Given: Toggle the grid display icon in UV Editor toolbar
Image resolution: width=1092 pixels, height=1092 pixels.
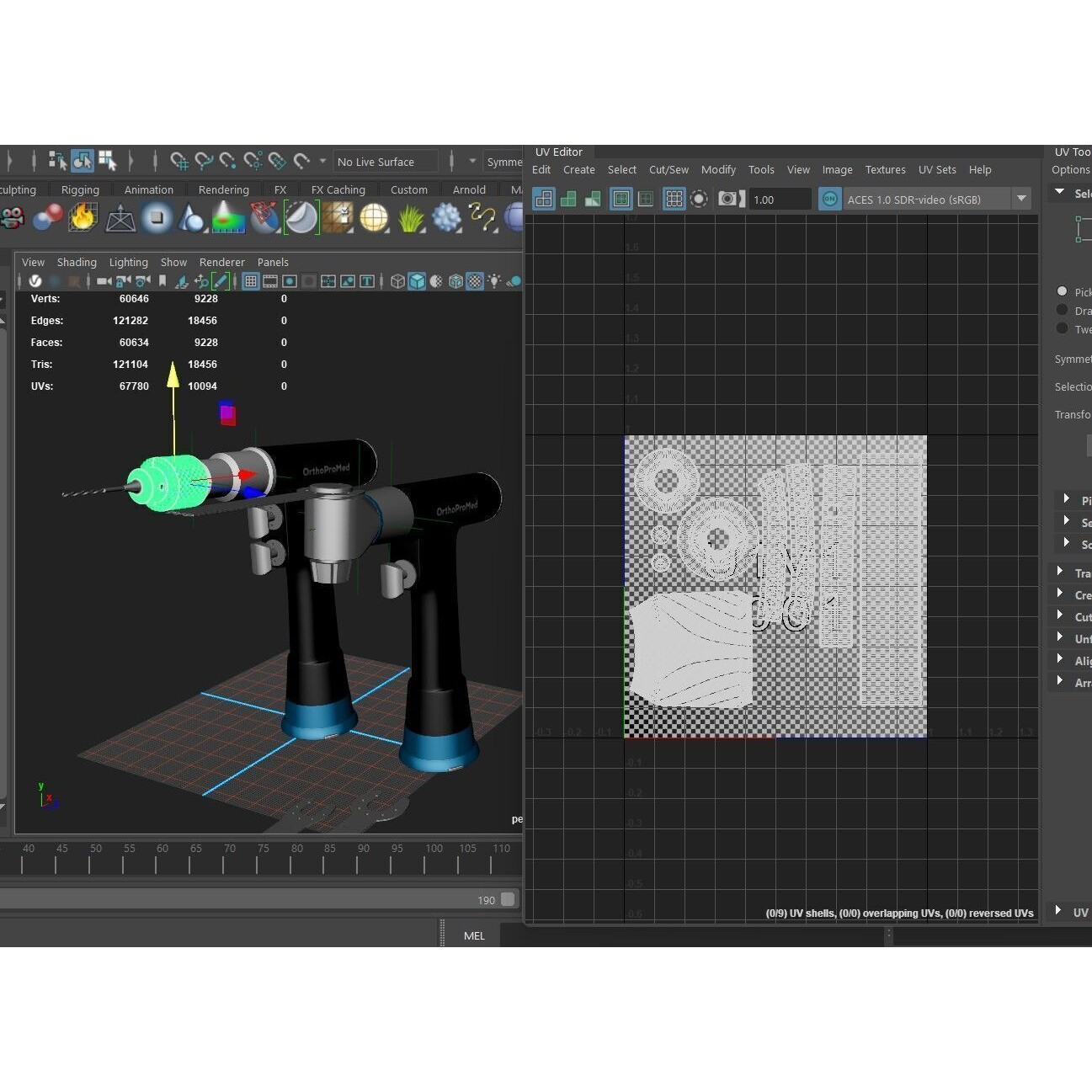Looking at the screenshot, I should pyautogui.click(x=674, y=199).
